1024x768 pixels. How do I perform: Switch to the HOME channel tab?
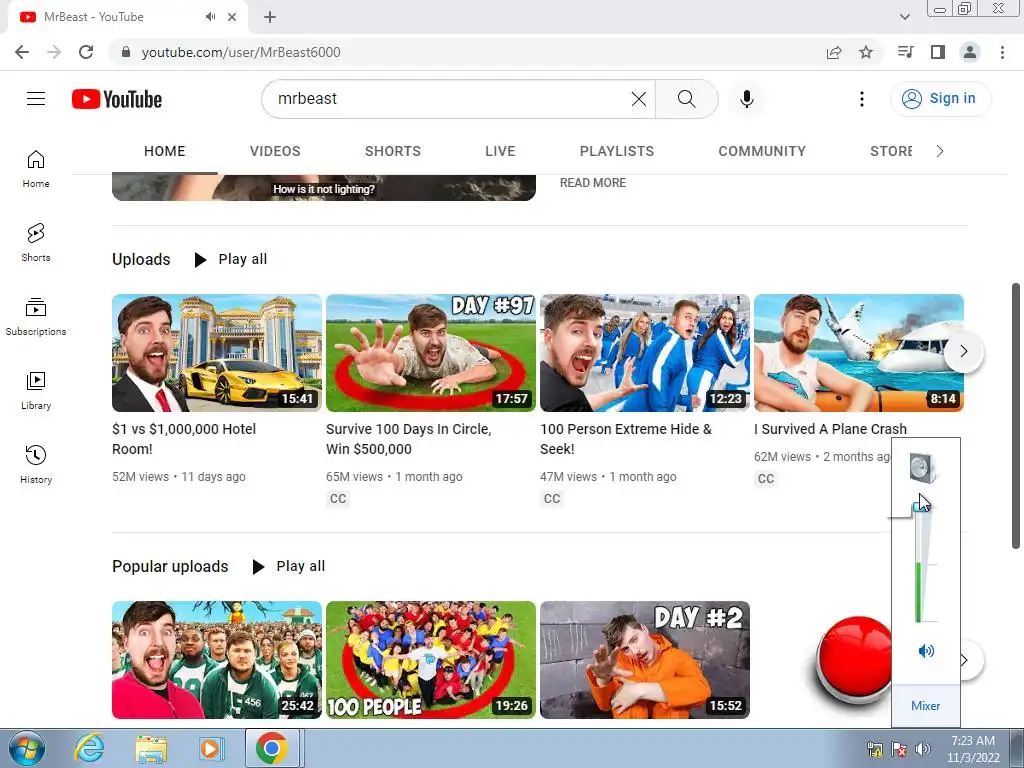click(165, 152)
